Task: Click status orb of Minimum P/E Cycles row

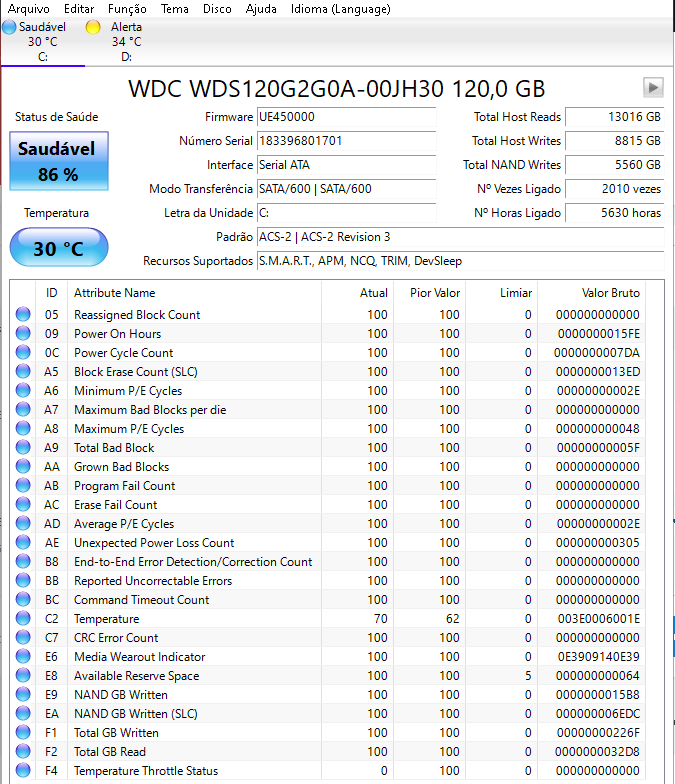Action: point(23,390)
